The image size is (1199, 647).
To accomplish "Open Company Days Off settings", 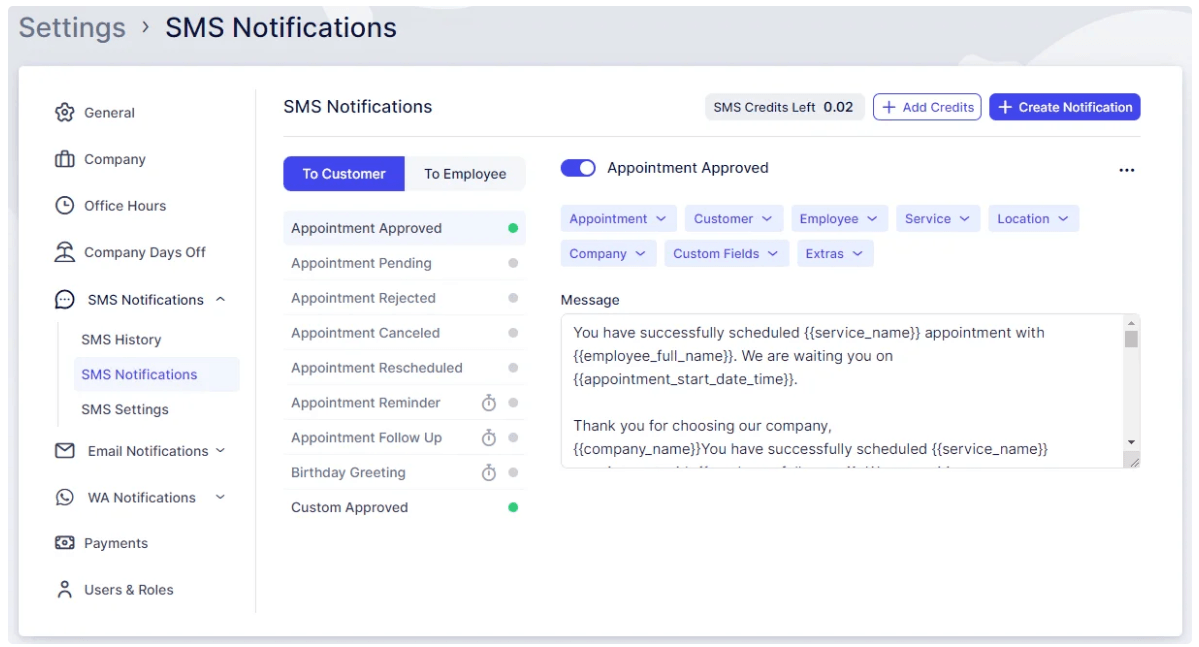I will (x=145, y=252).
